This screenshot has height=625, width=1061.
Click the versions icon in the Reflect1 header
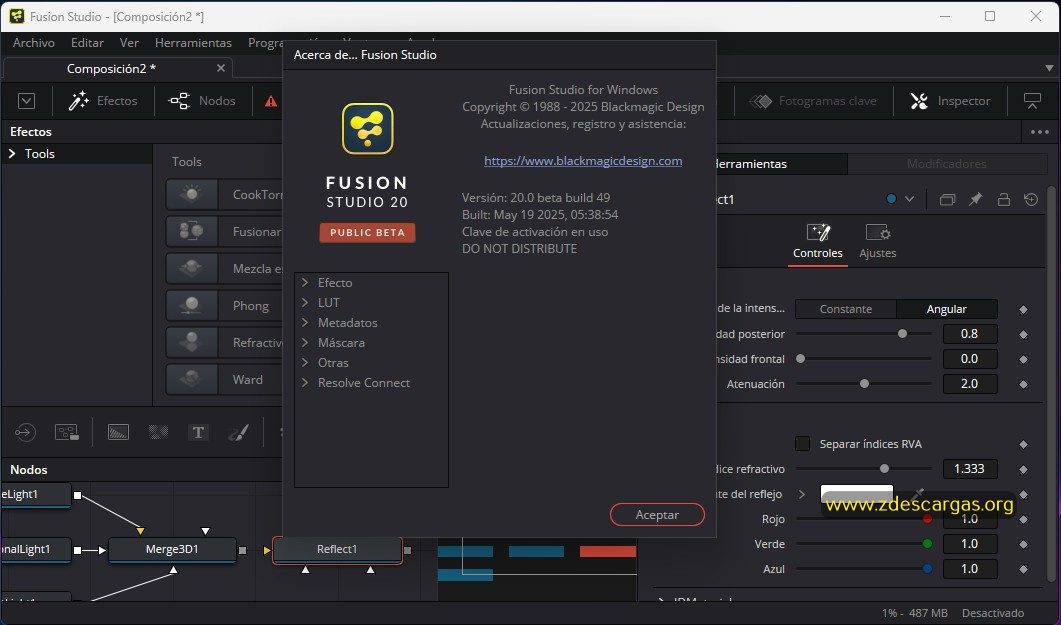pyautogui.click(x=947, y=200)
